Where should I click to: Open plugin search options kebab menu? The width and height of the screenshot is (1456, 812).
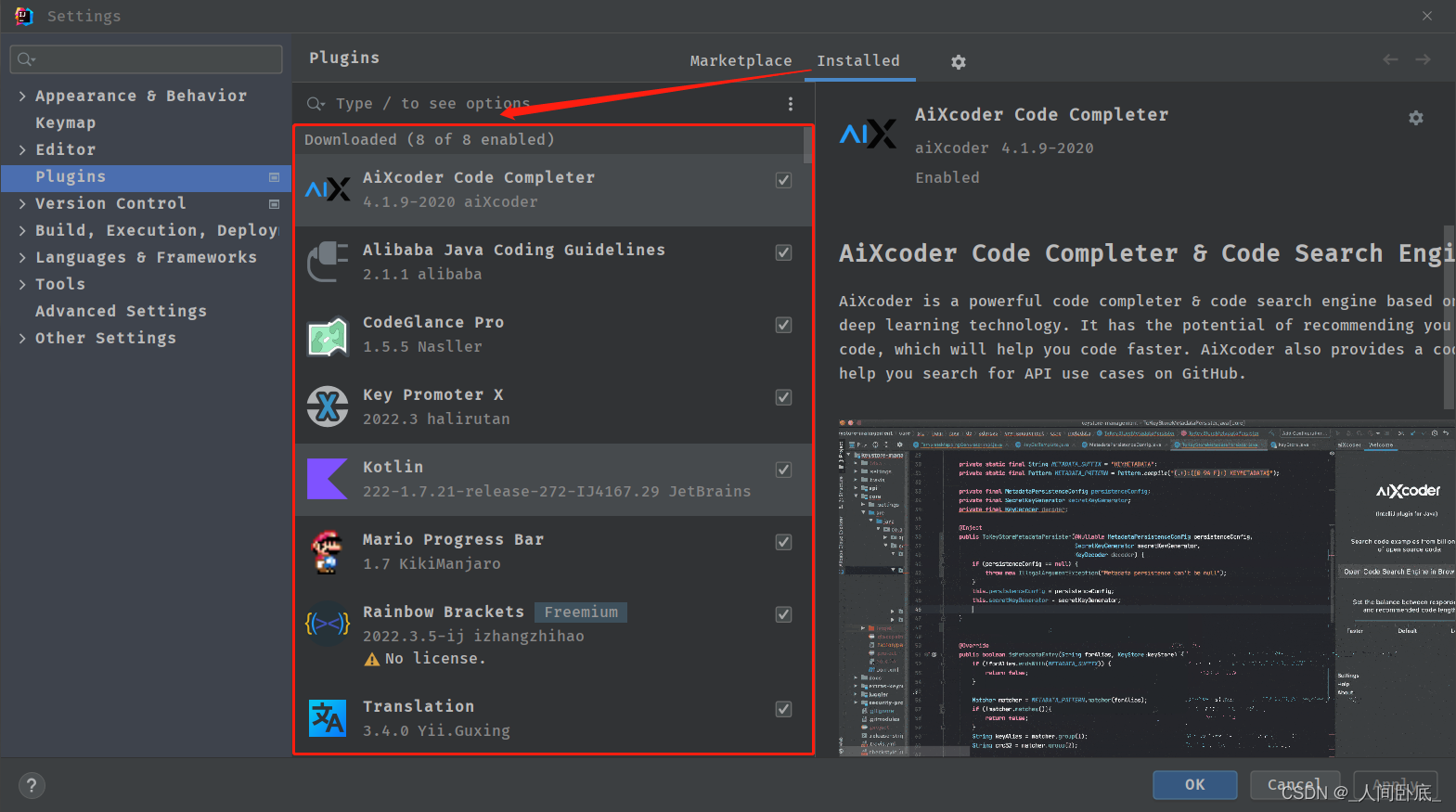(x=791, y=104)
